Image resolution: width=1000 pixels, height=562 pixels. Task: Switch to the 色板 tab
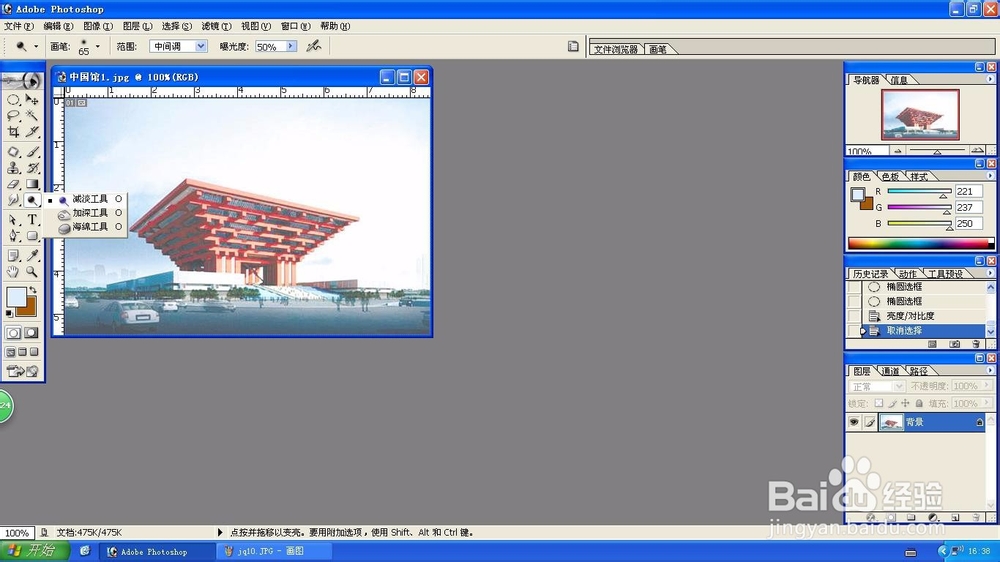point(890,177)
